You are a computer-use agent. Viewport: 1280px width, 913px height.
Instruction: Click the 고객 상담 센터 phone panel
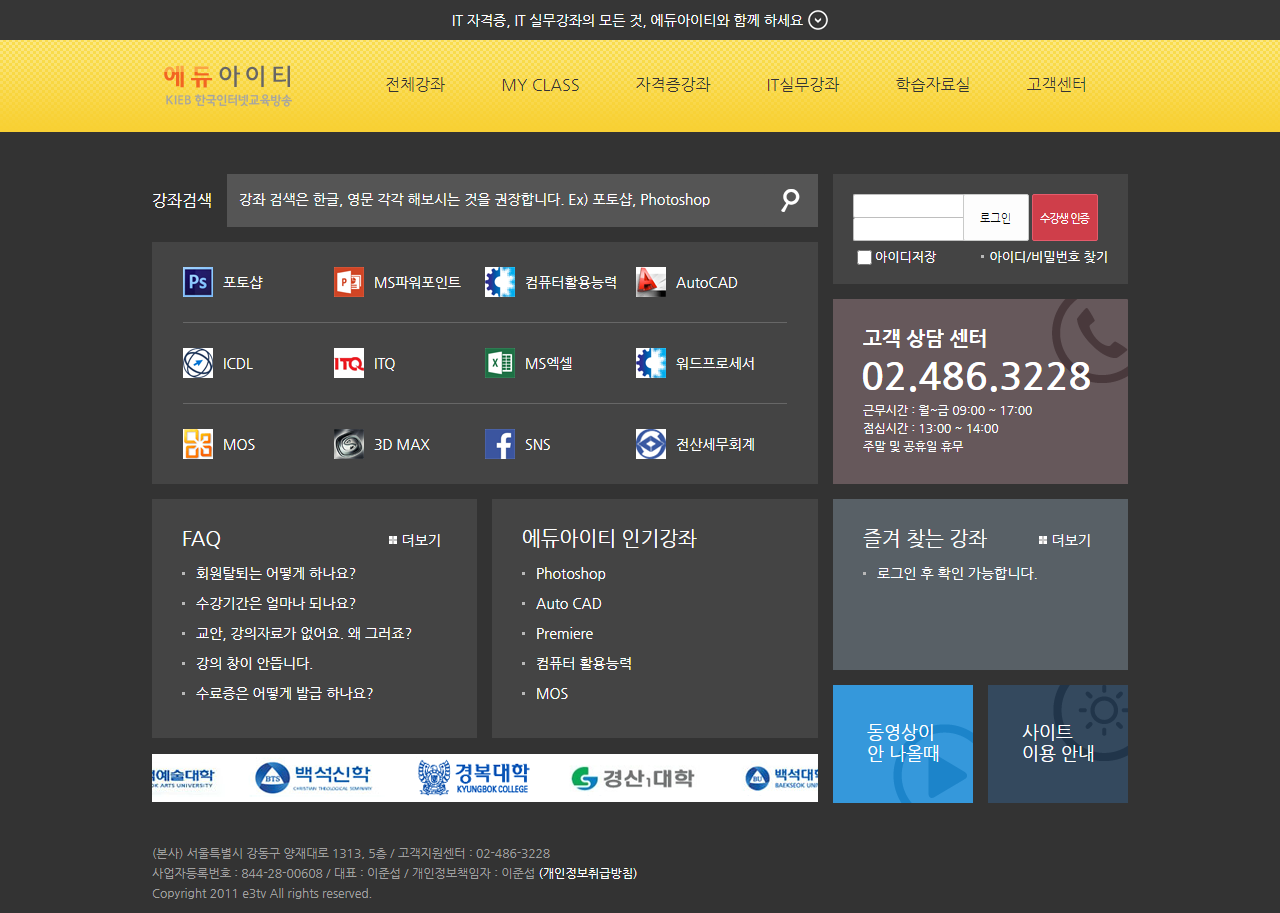pos(980,391)
